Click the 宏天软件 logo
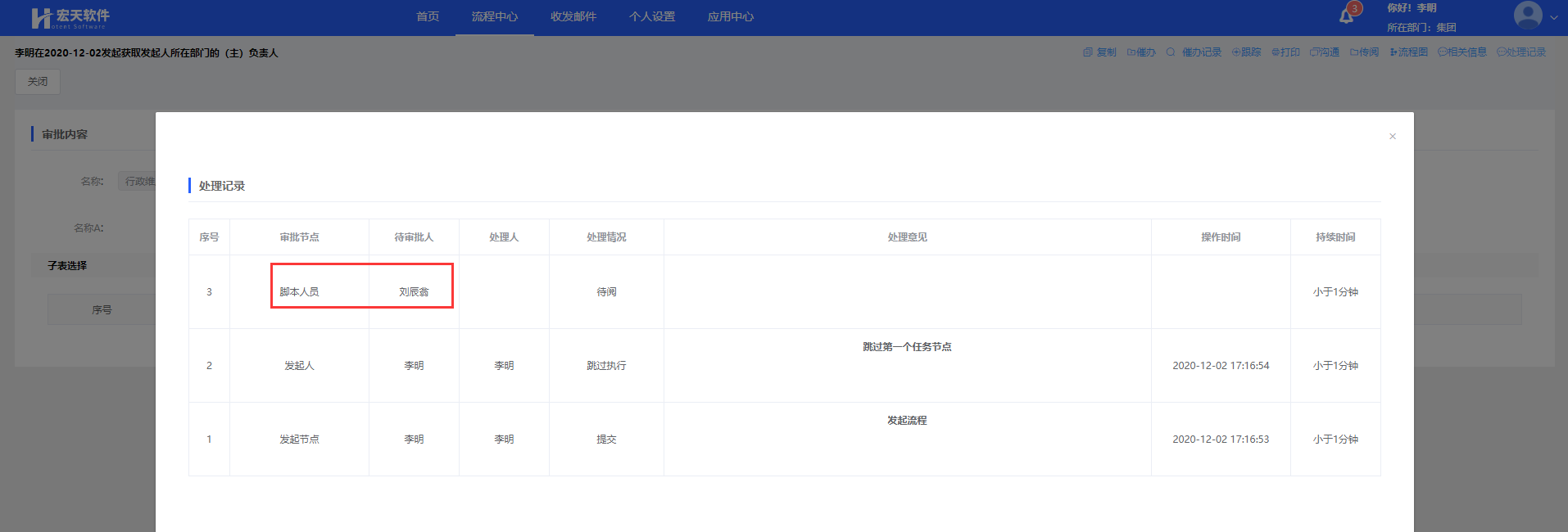 tap(70, 17)
